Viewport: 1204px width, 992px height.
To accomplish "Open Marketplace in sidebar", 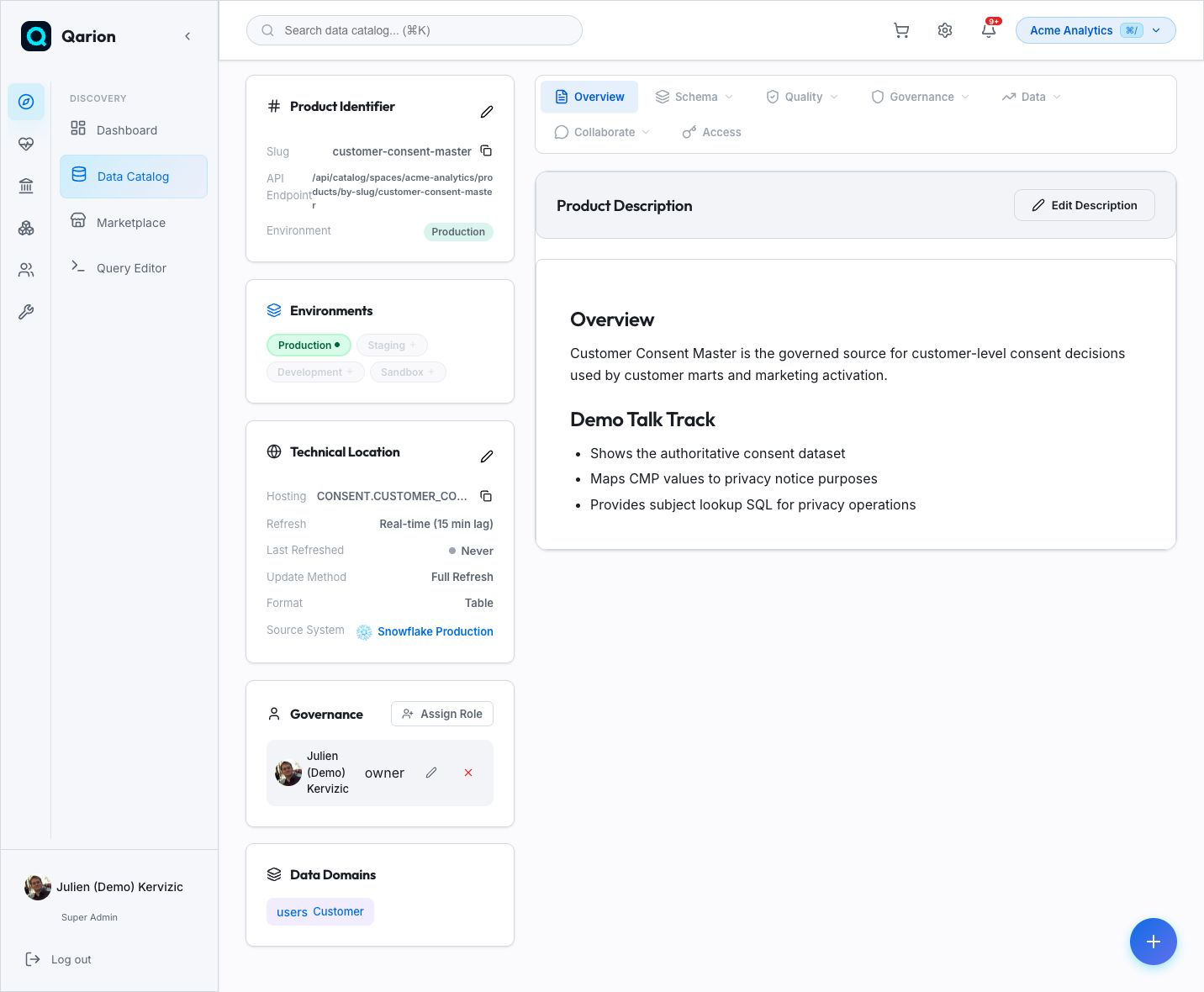I will tap(134, 223).
